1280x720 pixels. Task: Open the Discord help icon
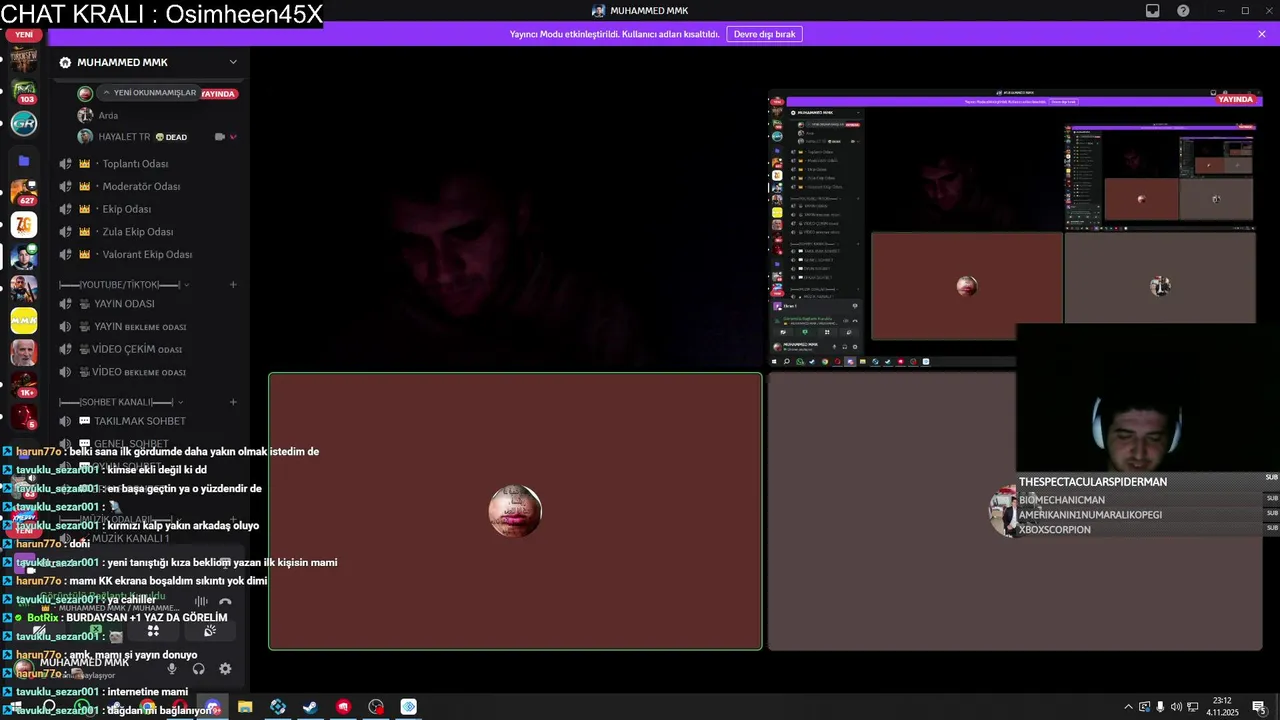1184,11
